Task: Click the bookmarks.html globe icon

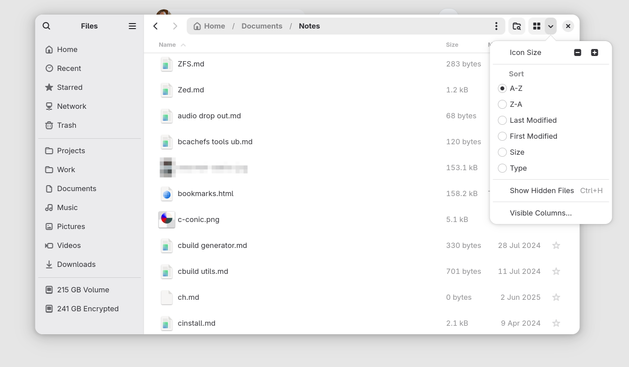Action: (166, 194)
